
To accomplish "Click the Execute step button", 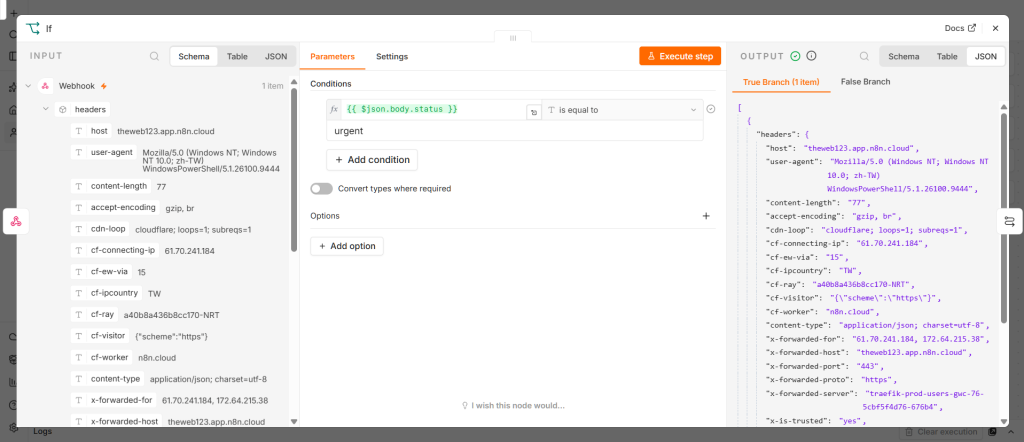I will point(680,56).
